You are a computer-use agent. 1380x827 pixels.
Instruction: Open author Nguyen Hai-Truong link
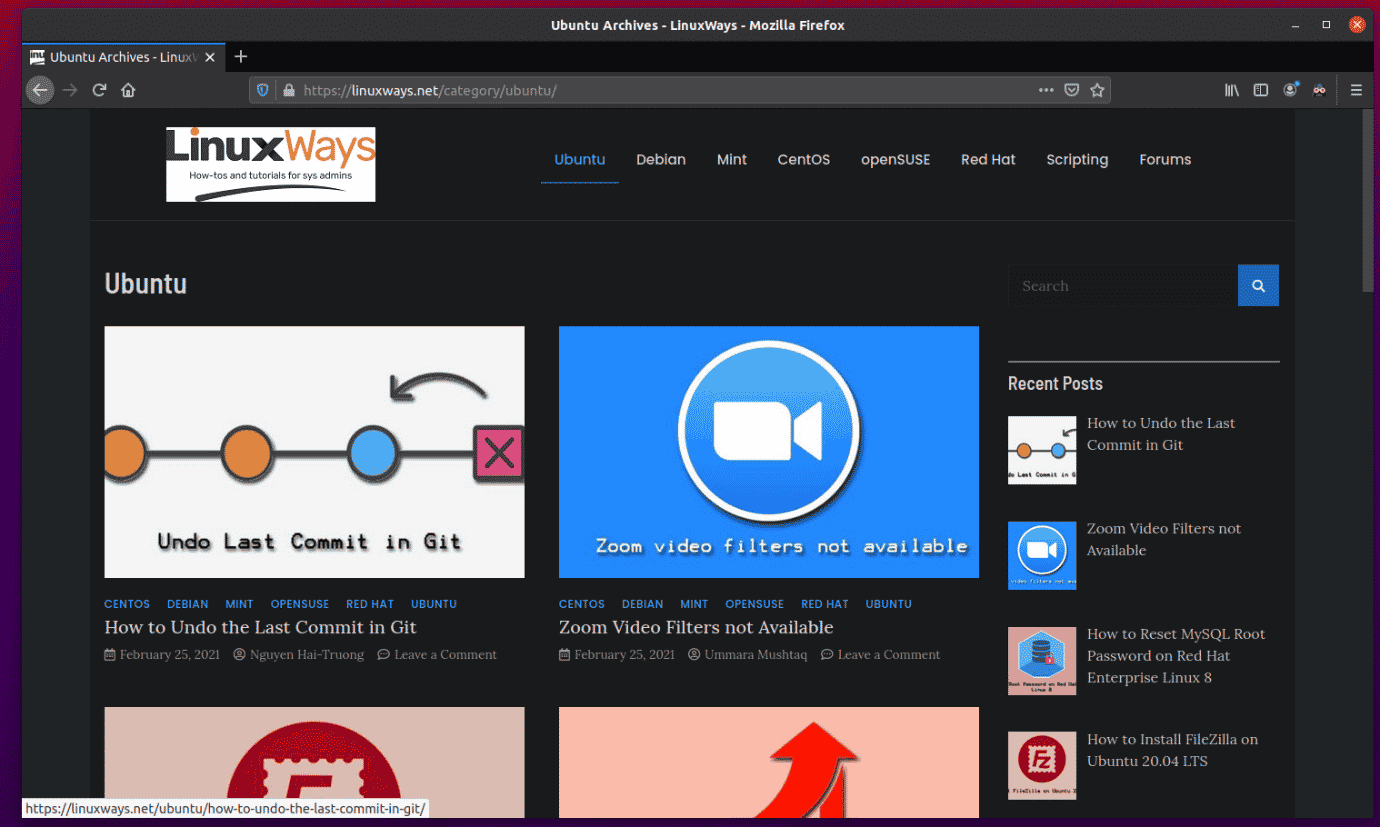307,655
